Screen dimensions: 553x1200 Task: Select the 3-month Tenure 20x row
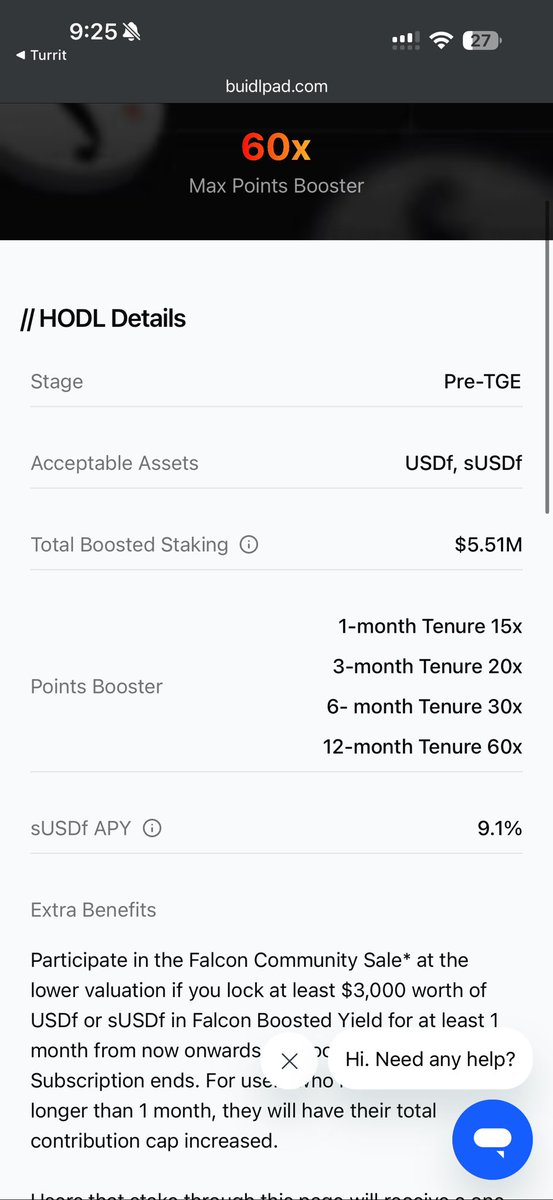click(427, 666)
